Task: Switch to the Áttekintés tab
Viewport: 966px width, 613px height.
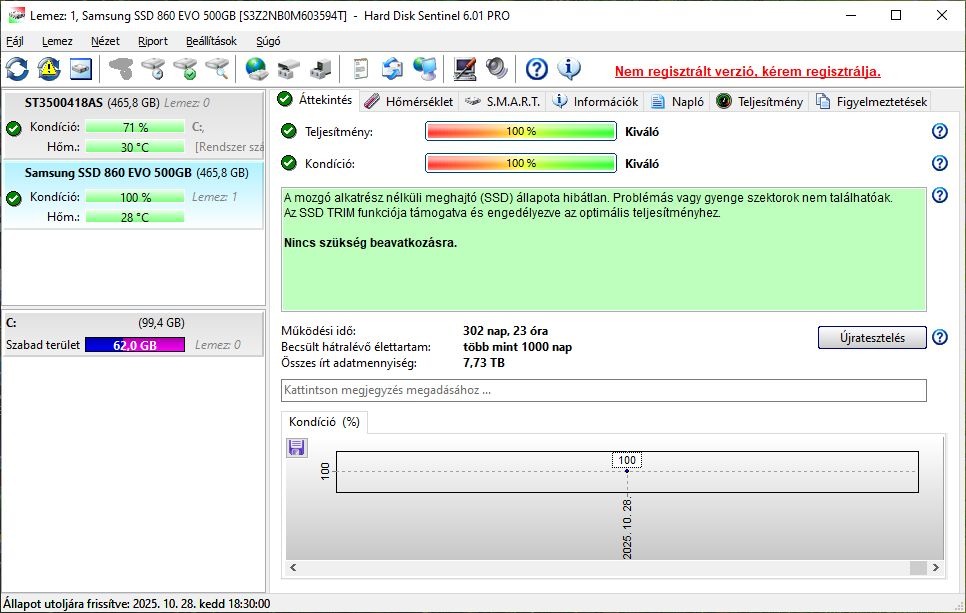Action: [315, 100]
